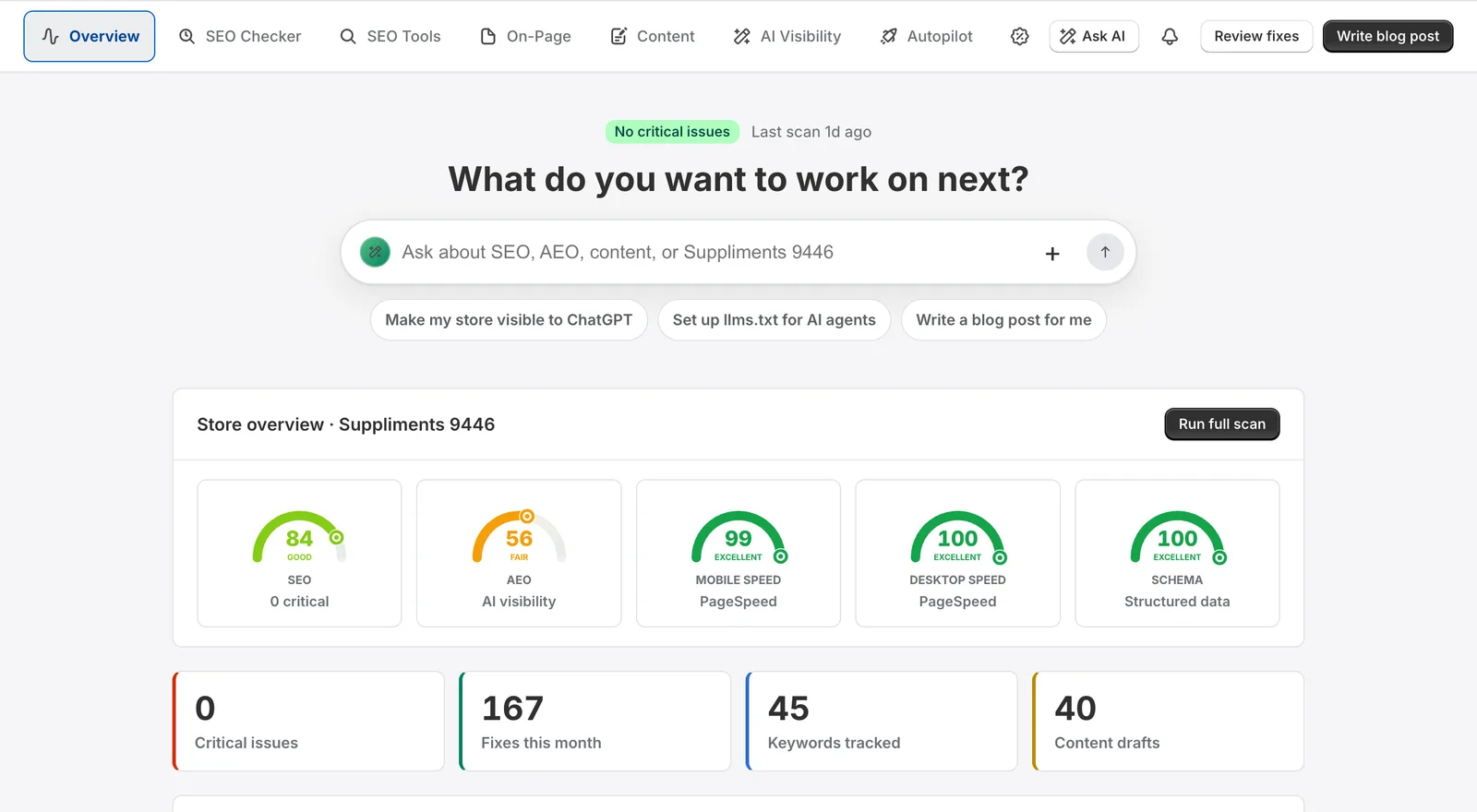Click the SEO Tools search icon
Image resolution: width=1477 pixels, height=812 pixels.
coord(348,36)
